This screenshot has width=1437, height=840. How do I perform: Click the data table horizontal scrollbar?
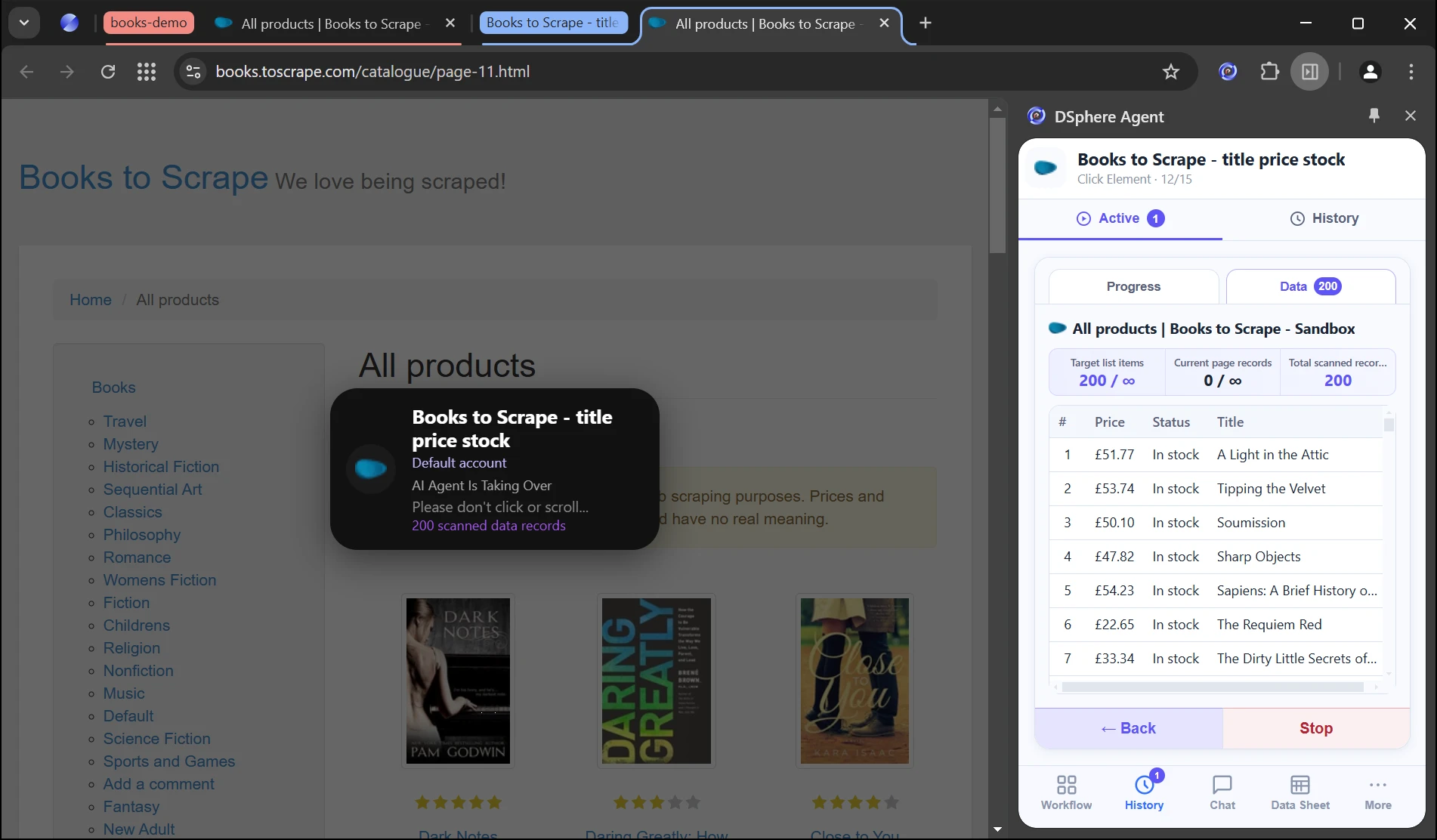click(x=1213, y=687)
